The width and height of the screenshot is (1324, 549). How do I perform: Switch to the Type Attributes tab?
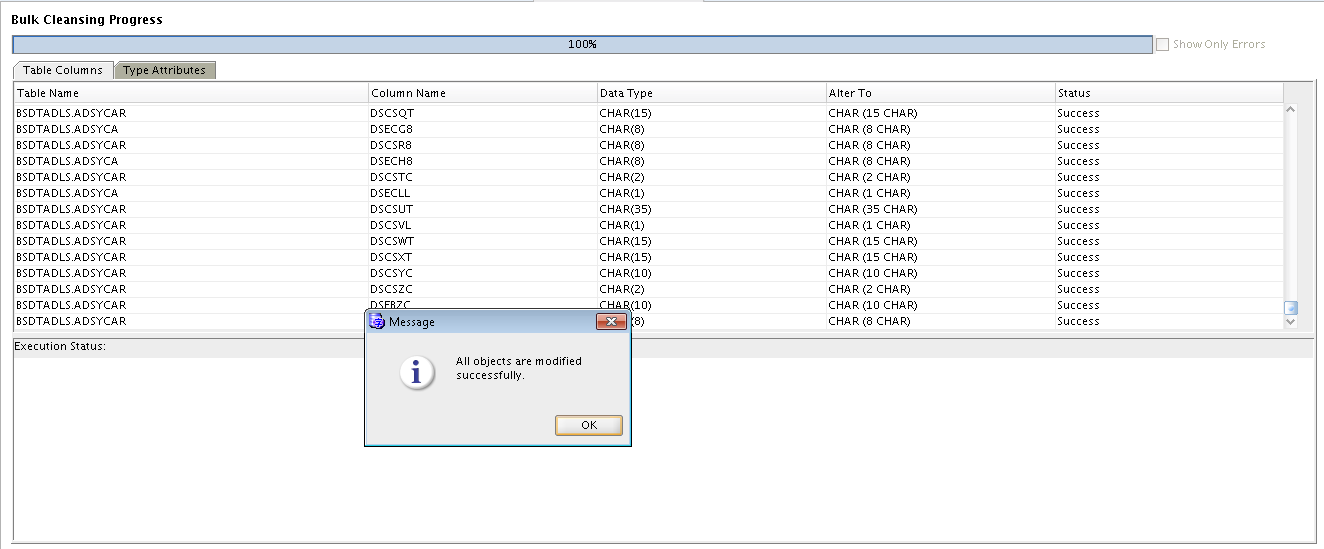coord(165,70)
